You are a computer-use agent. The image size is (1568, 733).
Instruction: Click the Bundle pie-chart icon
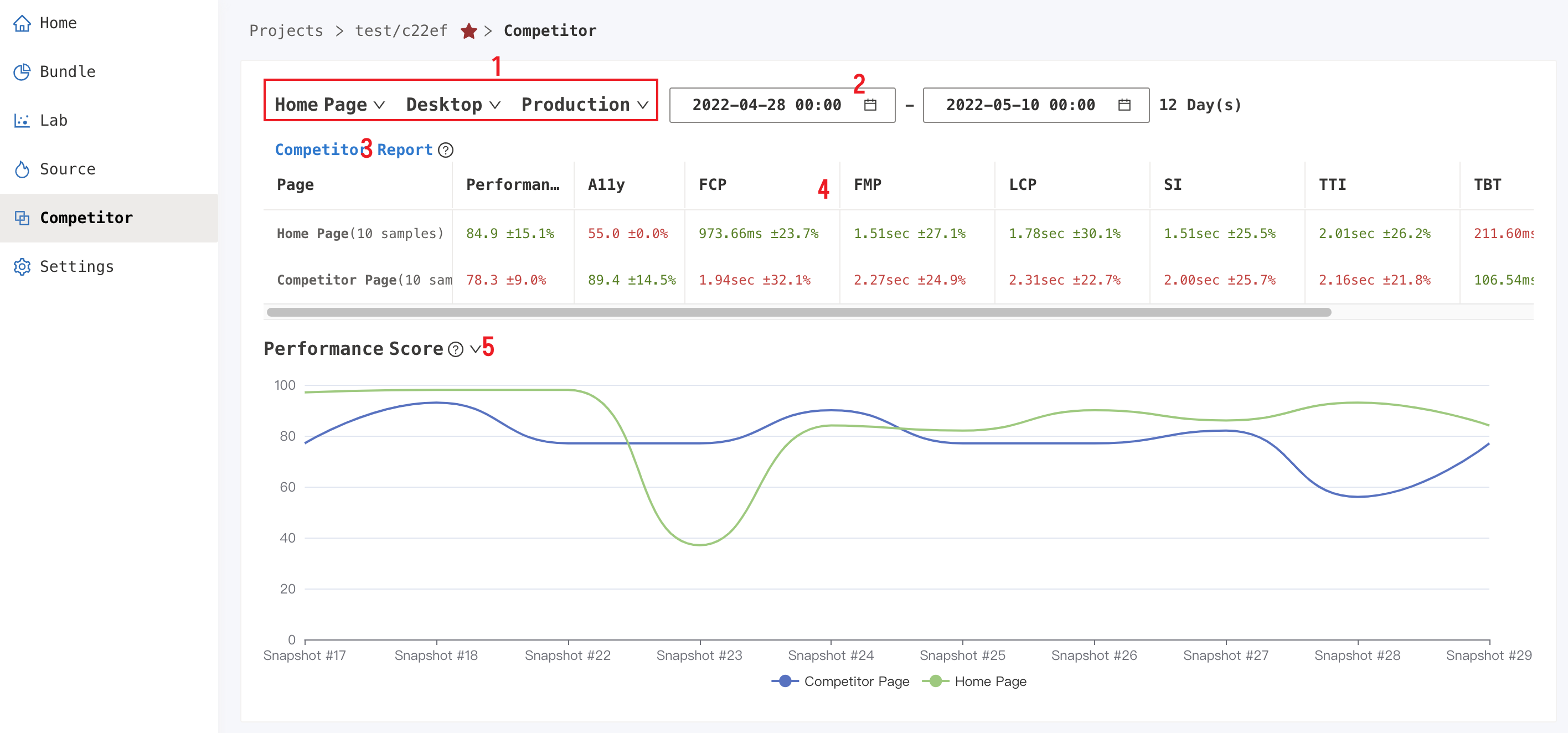[x=22, y=72]
